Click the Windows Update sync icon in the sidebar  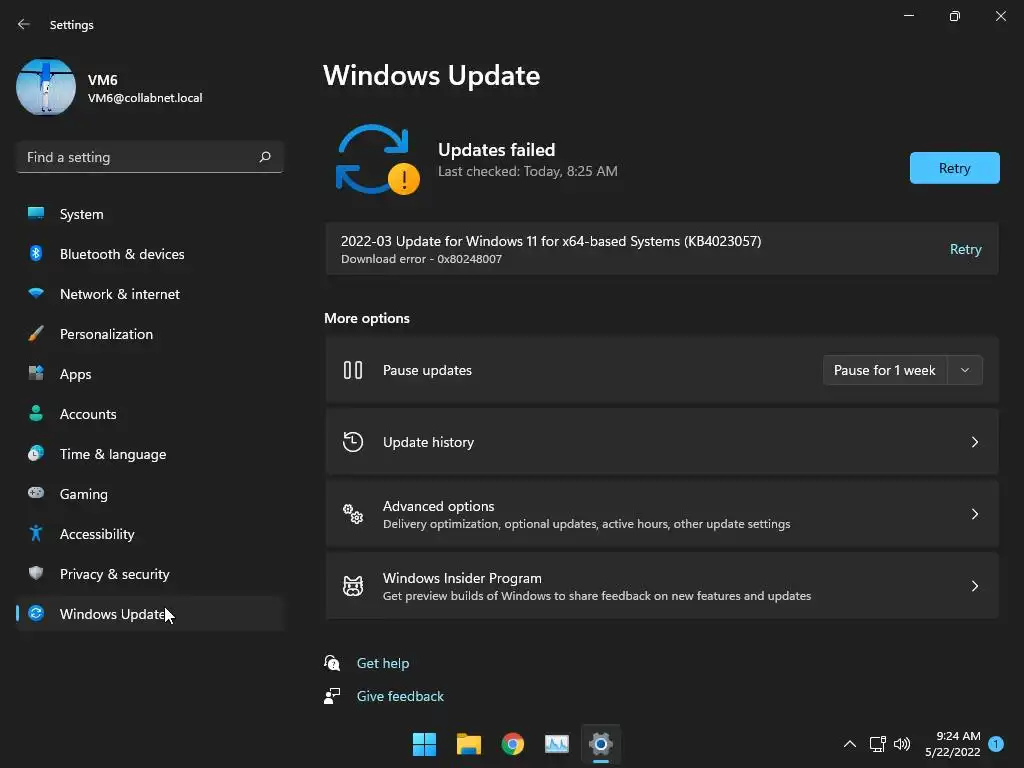tap(36, 613)
